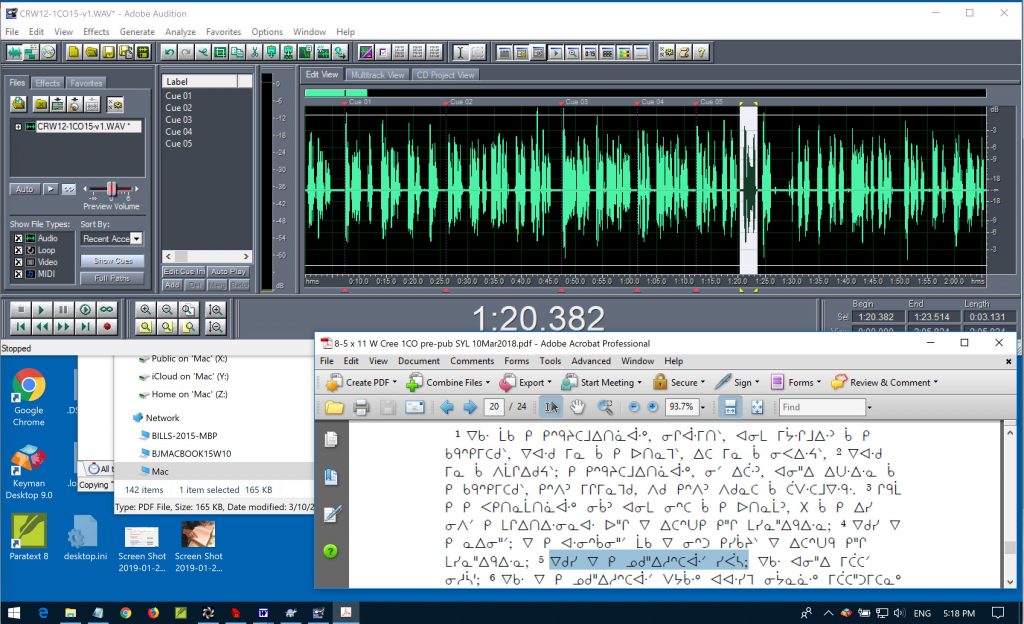Image resolution: width=1024 pixels, height=624 pixels.
Task: Click the Save file icon in Audition toolbar
Action: (x=108, y=52)
